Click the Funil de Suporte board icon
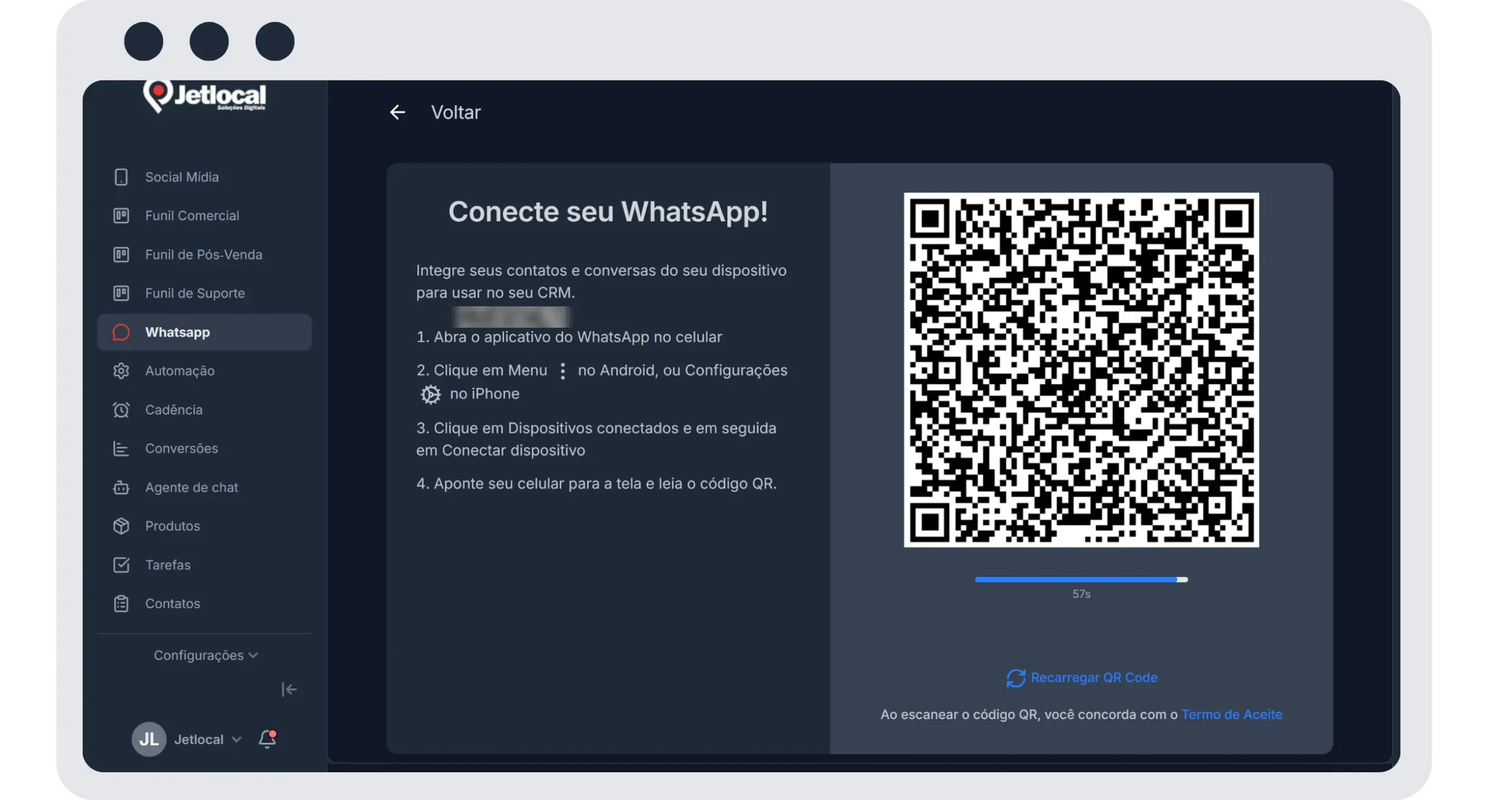The height and width of the screenshot is (800, 1512). [x=121, y=293]
